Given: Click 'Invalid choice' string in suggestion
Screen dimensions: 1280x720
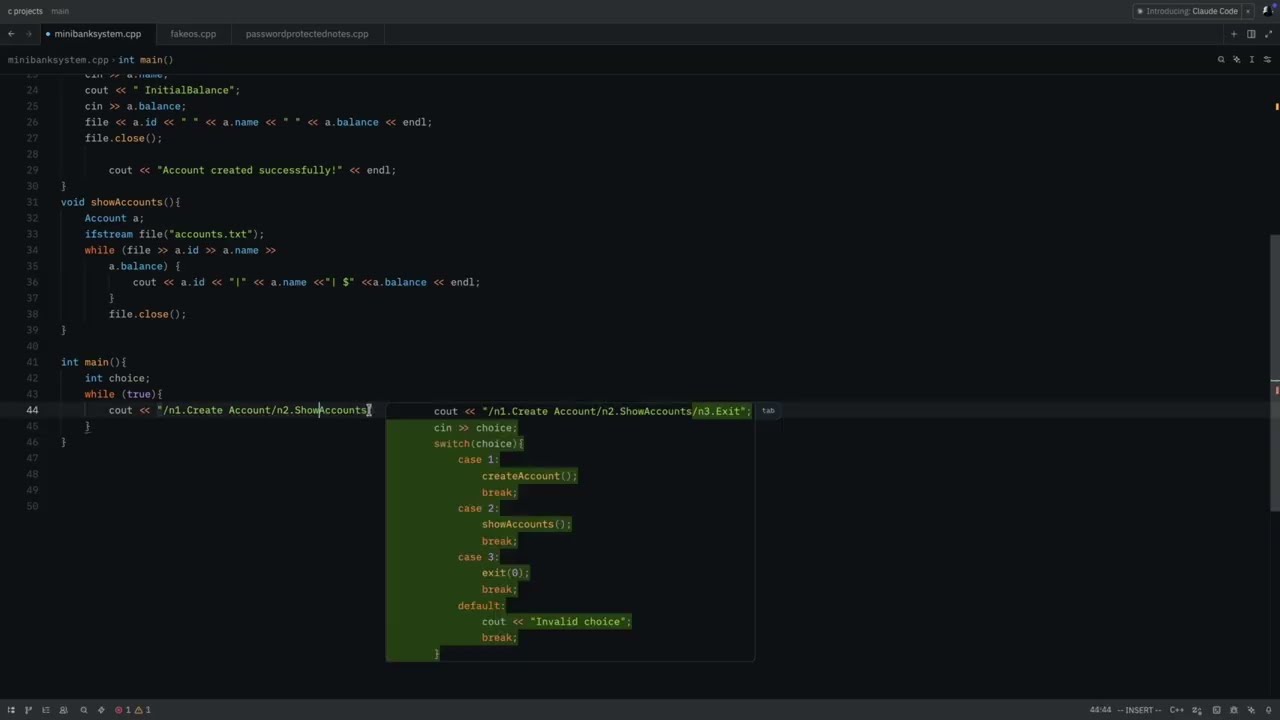Looking at the screenshot, I should pyautogui.click(x=577, y=621).
